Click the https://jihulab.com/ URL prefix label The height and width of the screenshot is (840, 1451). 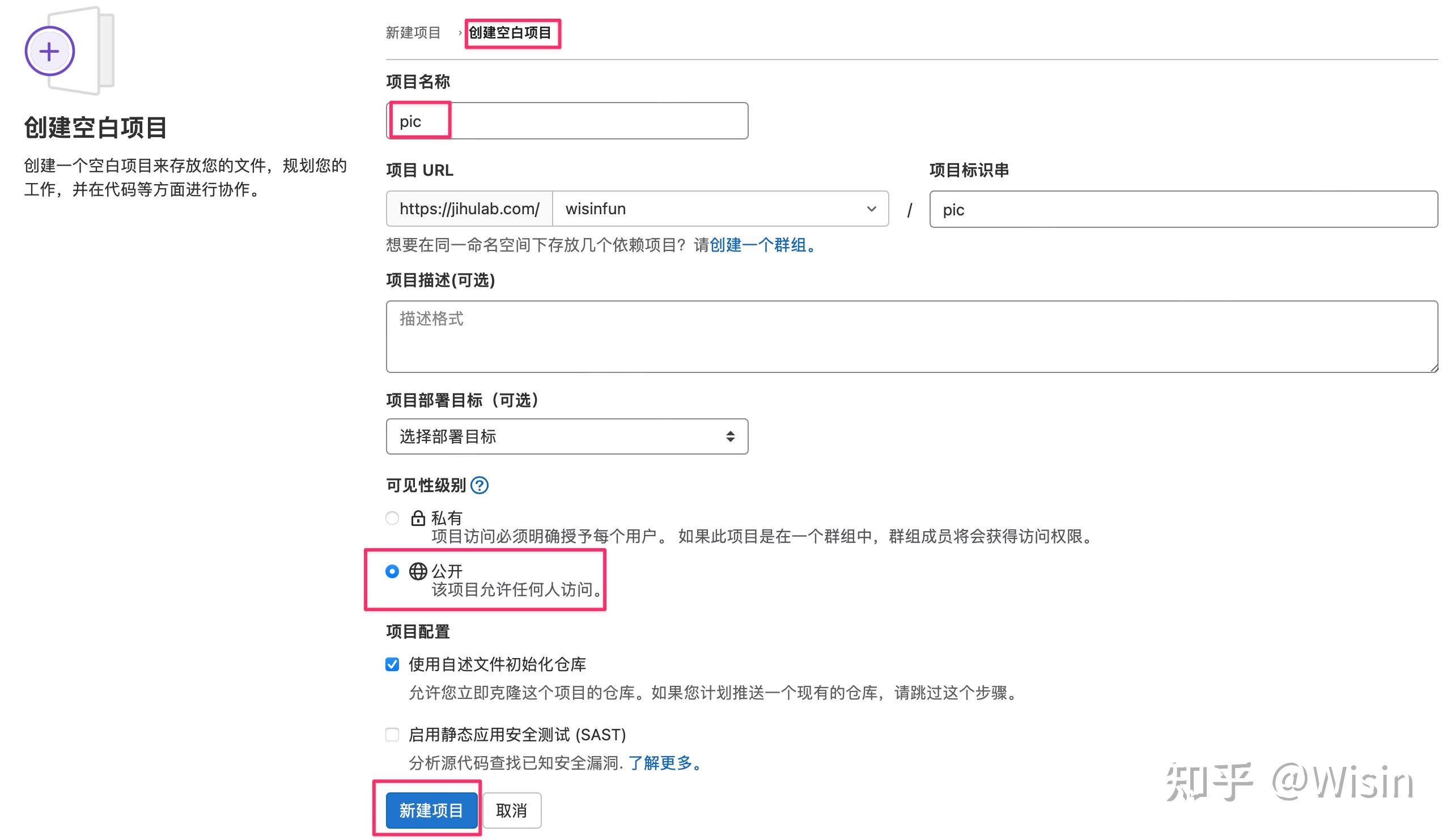click(x=468, y=209)
